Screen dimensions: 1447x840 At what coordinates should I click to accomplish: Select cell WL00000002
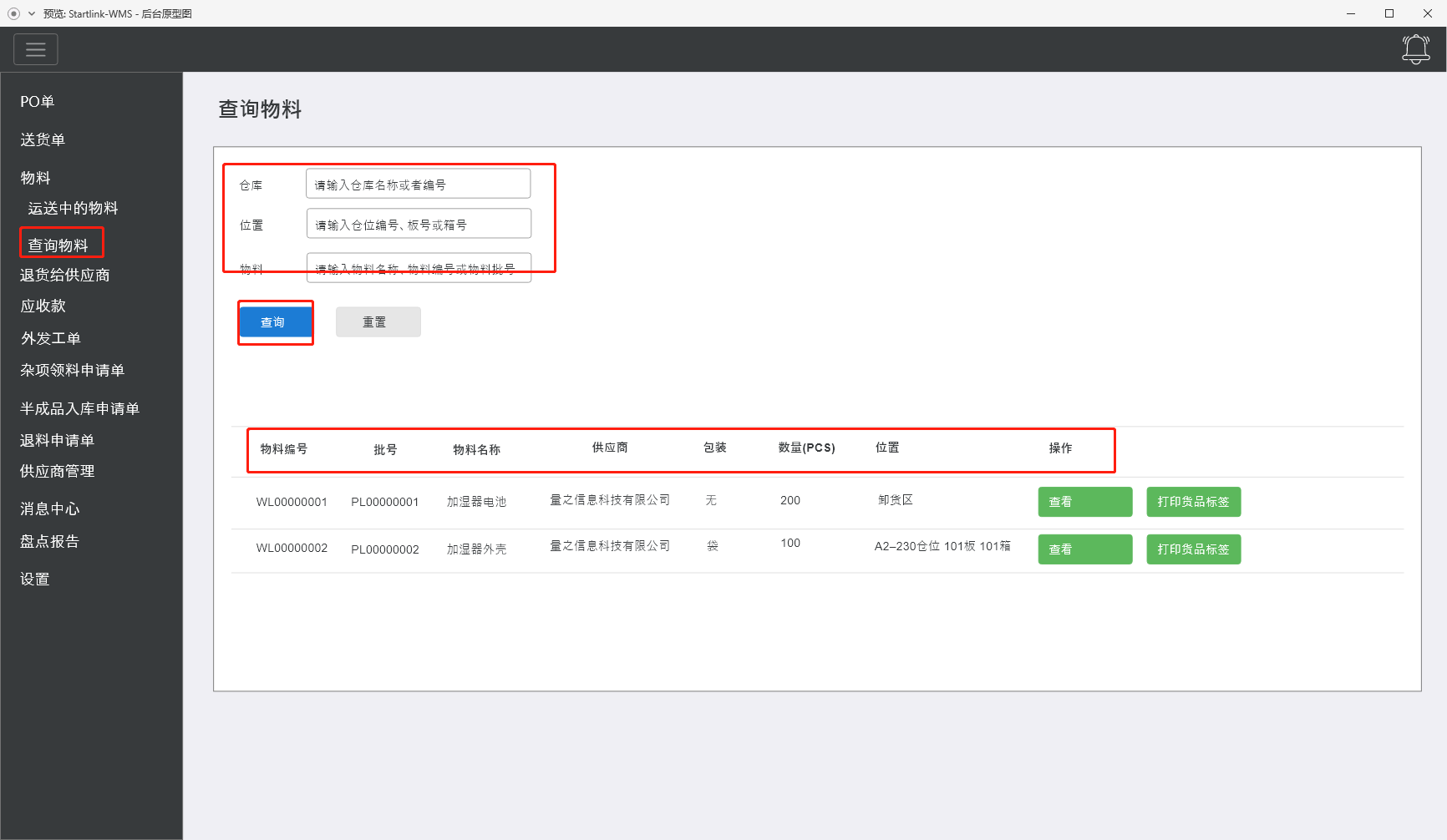pyautogui.click(x=292, y=549)
